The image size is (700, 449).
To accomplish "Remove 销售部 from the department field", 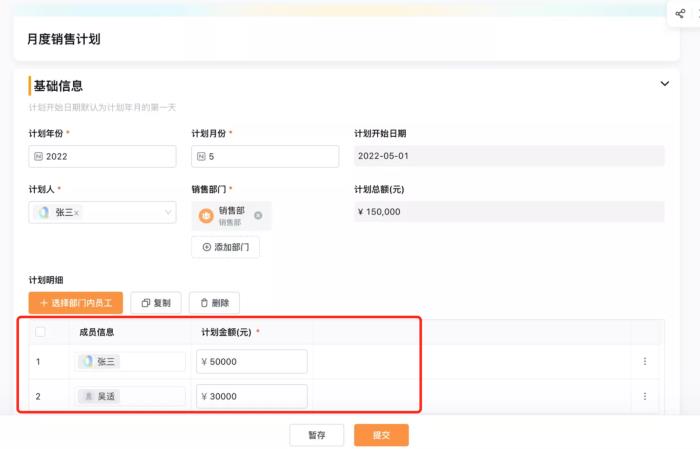I will click(258, 215).
